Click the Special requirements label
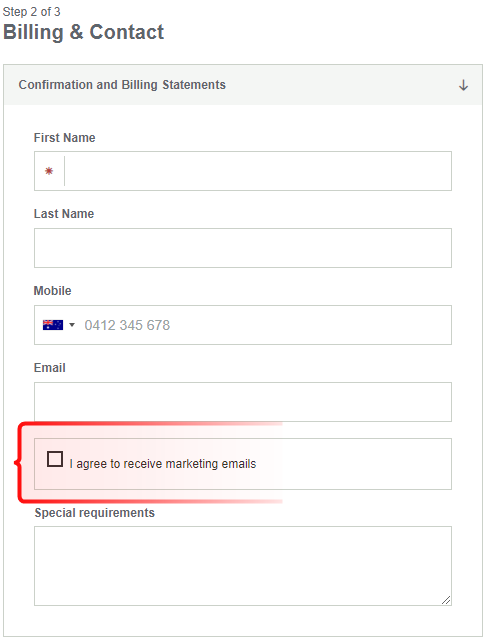Screen dimensions: 484x638 (x=94, y=513)
